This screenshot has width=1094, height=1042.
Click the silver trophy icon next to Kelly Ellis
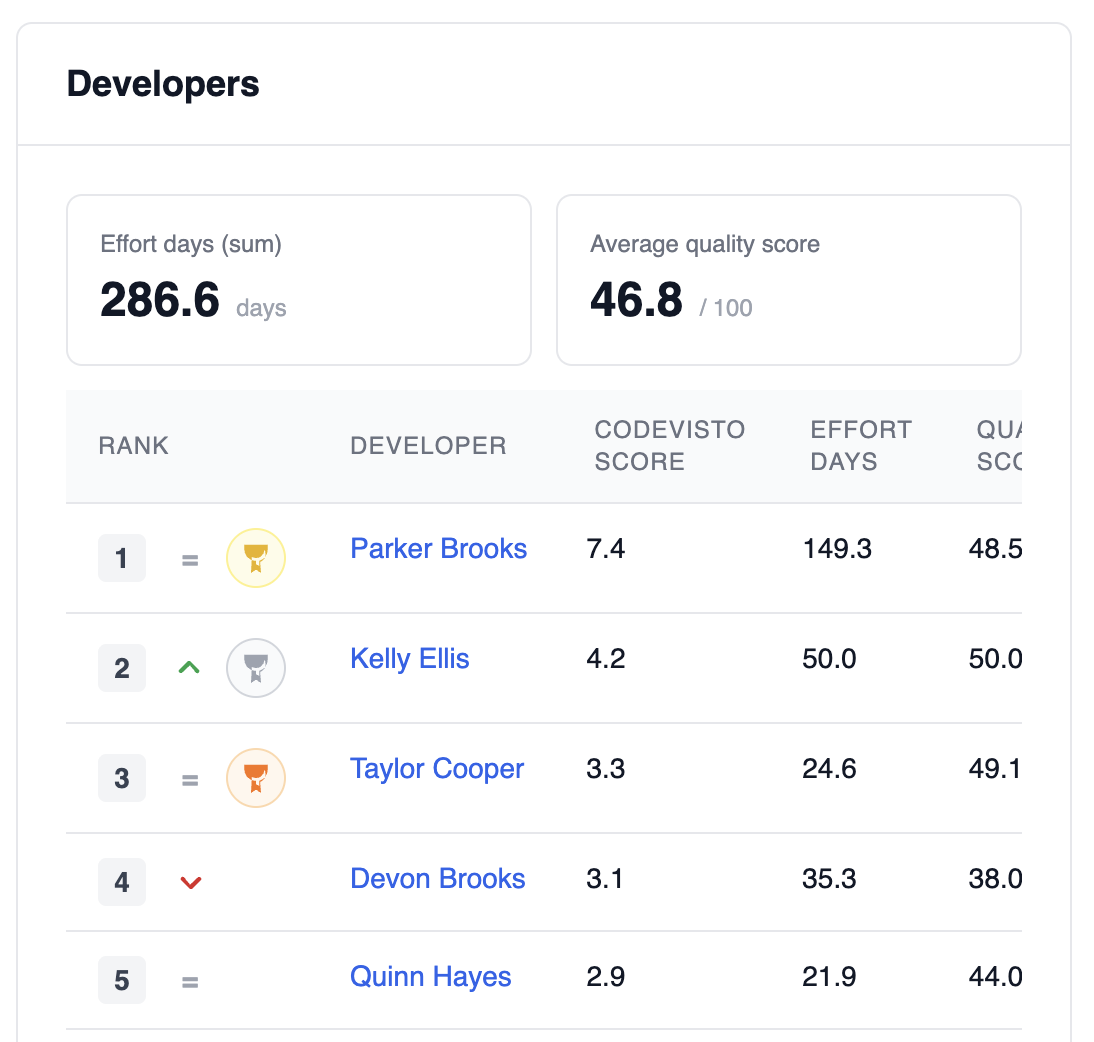click(256, 668)
